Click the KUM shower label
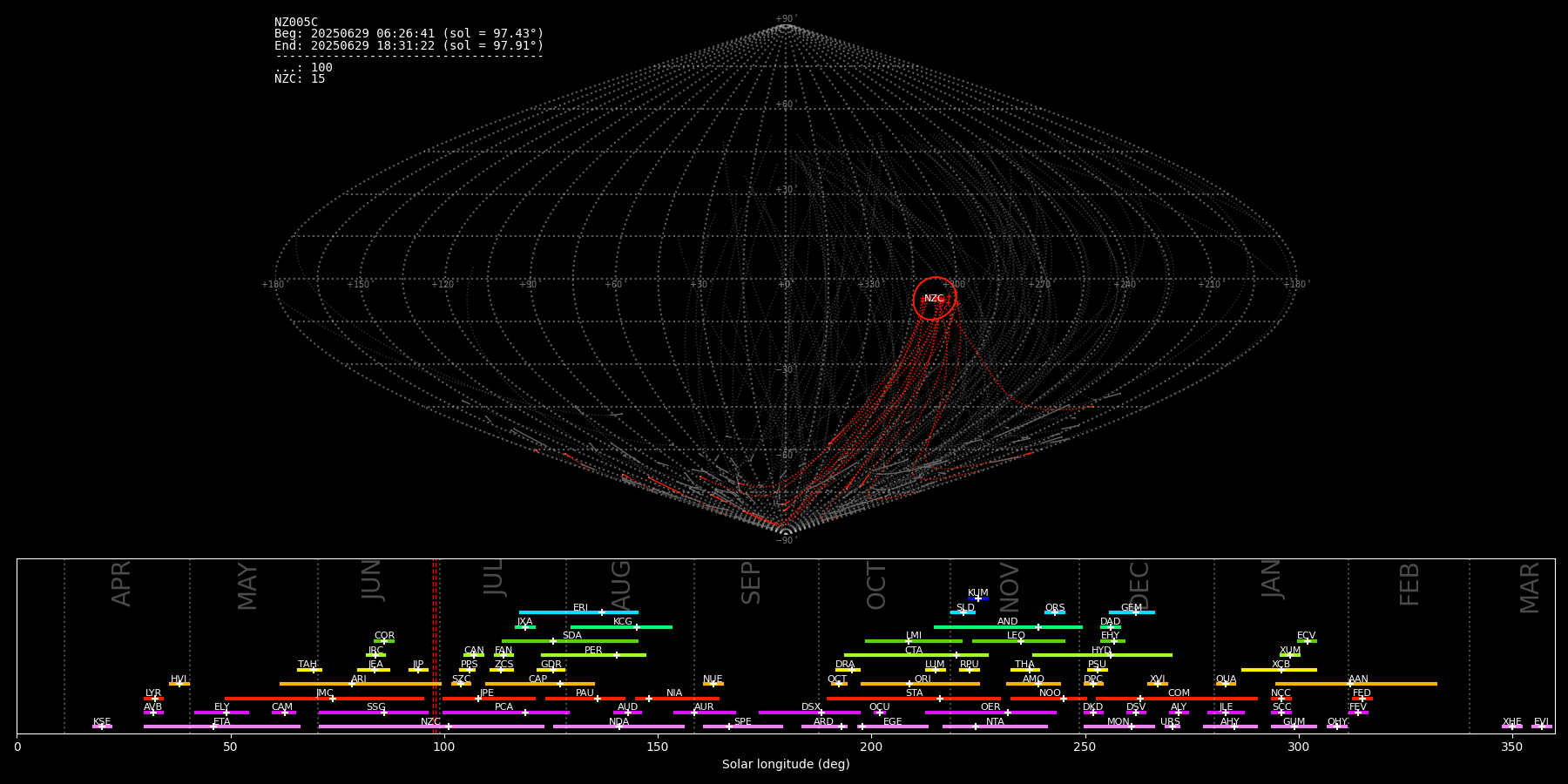Viewport: 1568px width, 784px height. [978, 593]
